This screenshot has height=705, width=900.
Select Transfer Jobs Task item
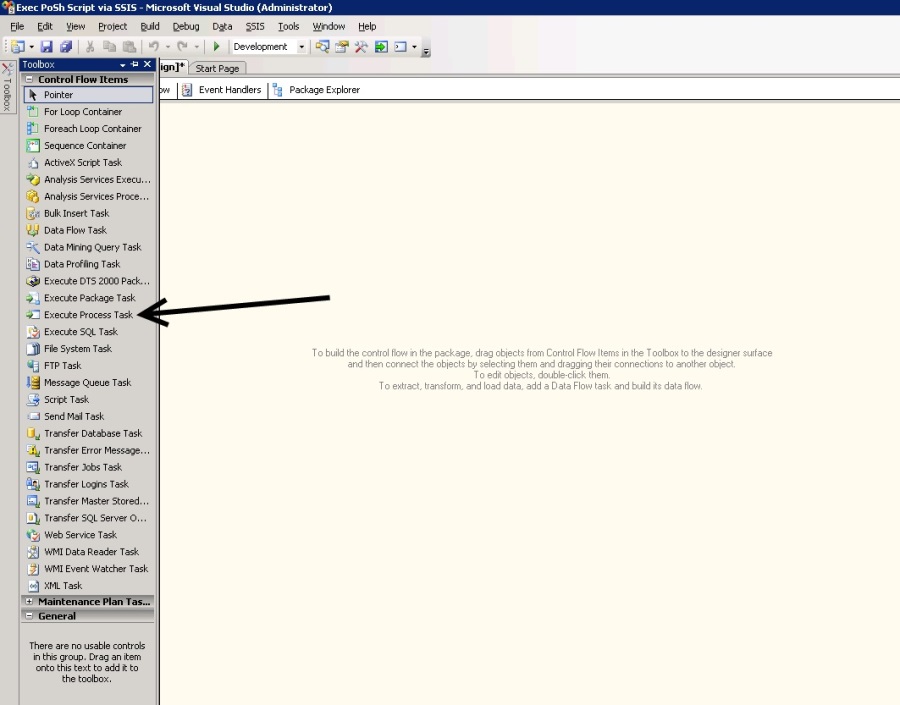[x=88, y=467]
